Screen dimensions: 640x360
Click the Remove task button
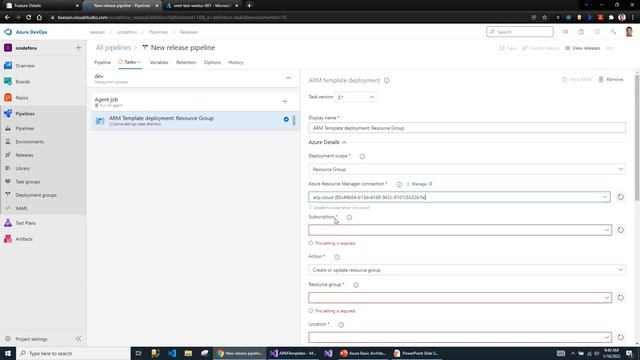[611, 80]
